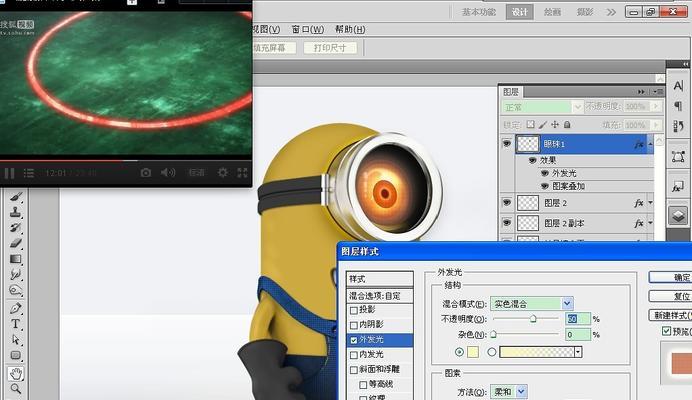This screenshot has height=400, width=692.
Task: Select the Clone Stamp tool
Action: 16,212
